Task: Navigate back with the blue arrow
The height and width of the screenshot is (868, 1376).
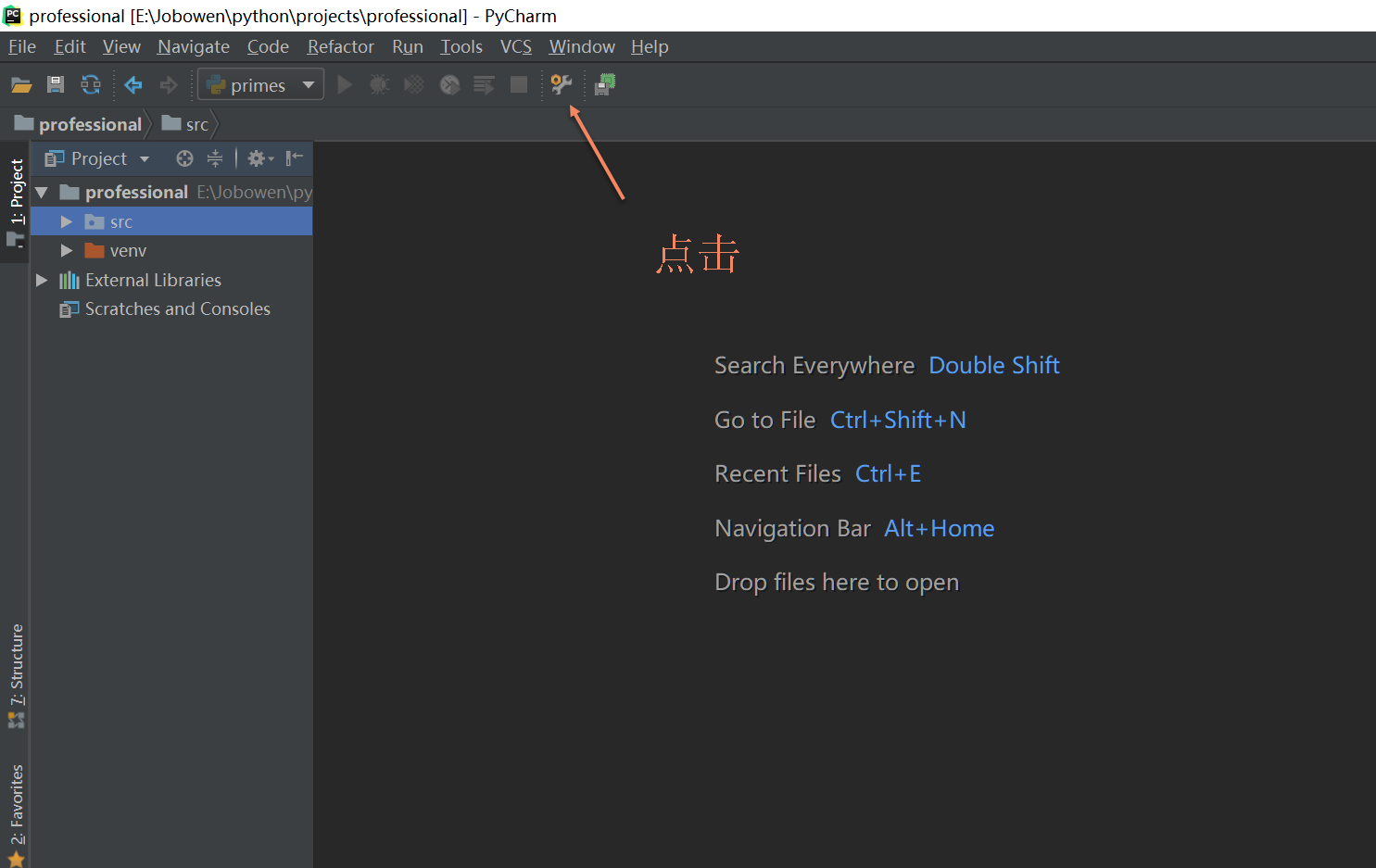Action: (133, 85)
